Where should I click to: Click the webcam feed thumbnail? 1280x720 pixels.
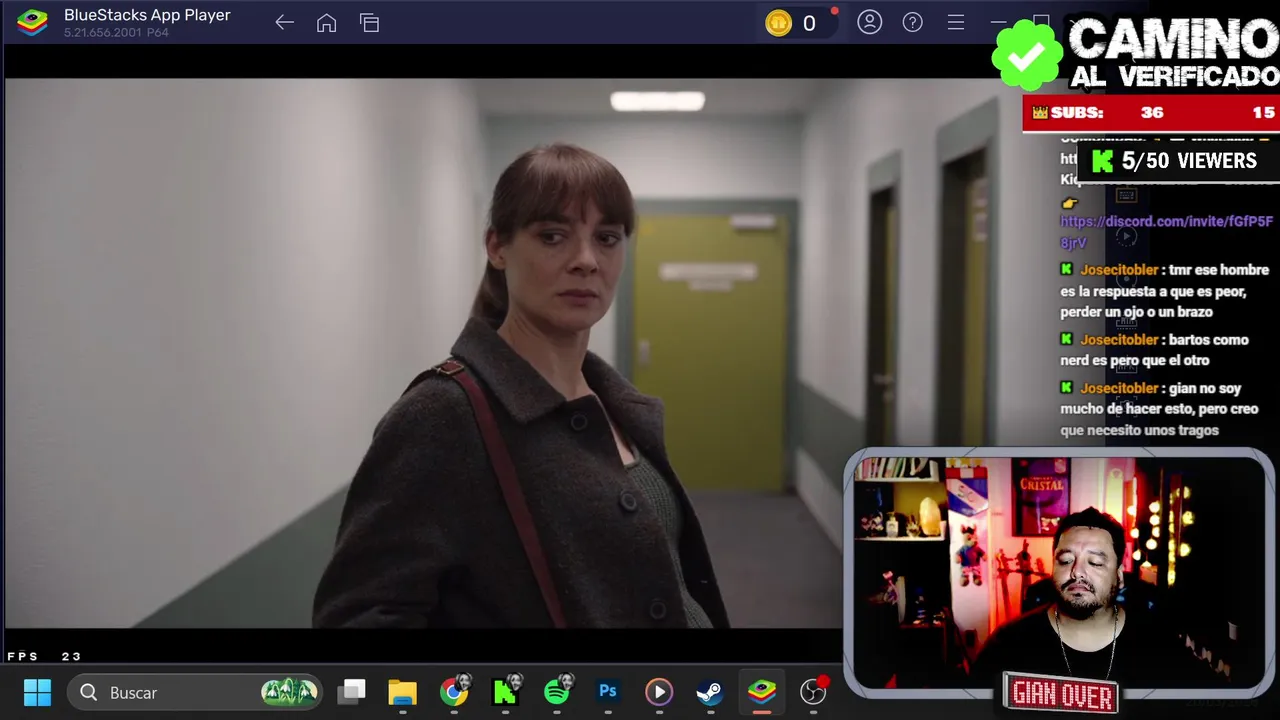click(1058, 572)
